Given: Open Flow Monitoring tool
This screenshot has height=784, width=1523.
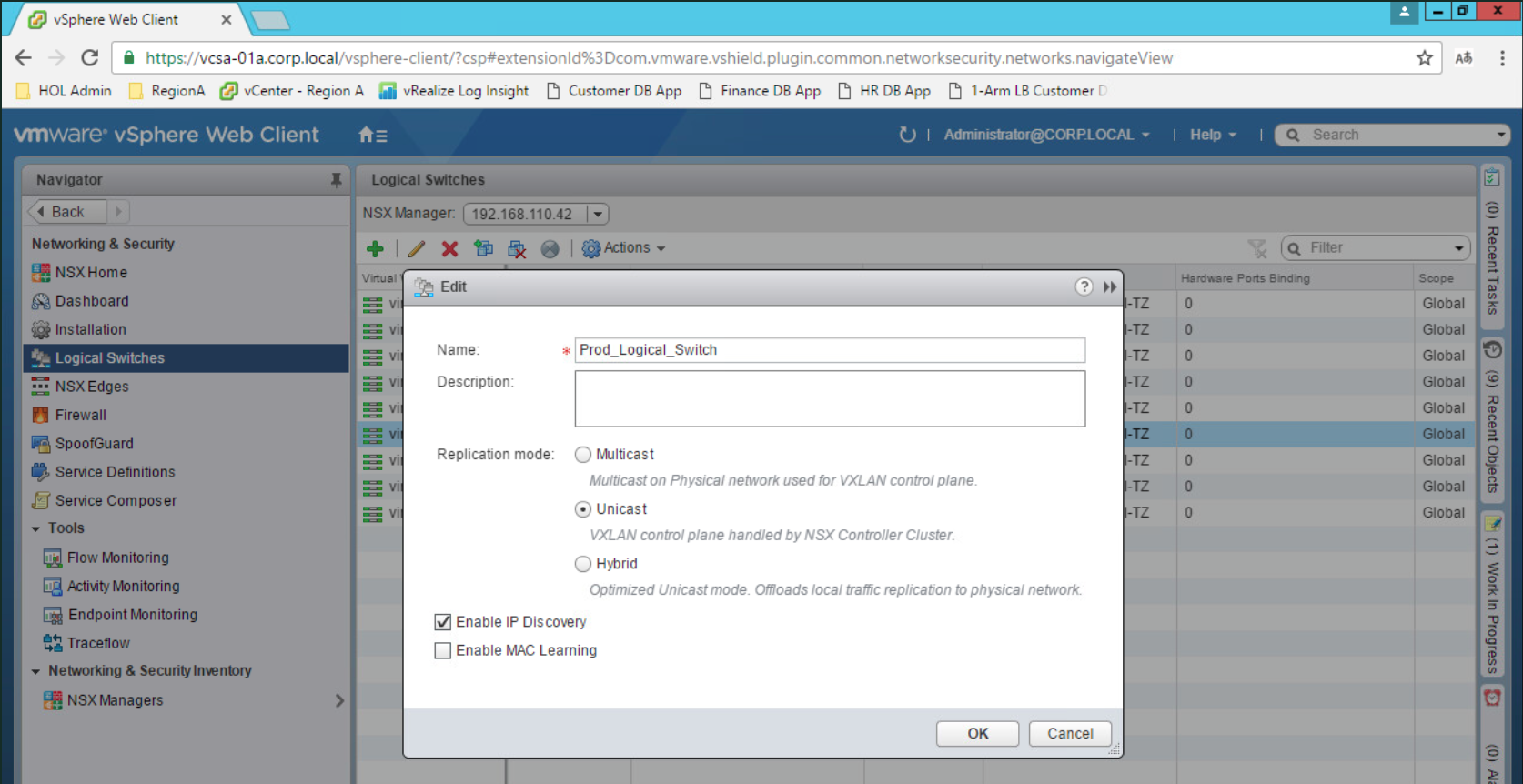Looking at the screenshot, I should [x=117, y=558].
